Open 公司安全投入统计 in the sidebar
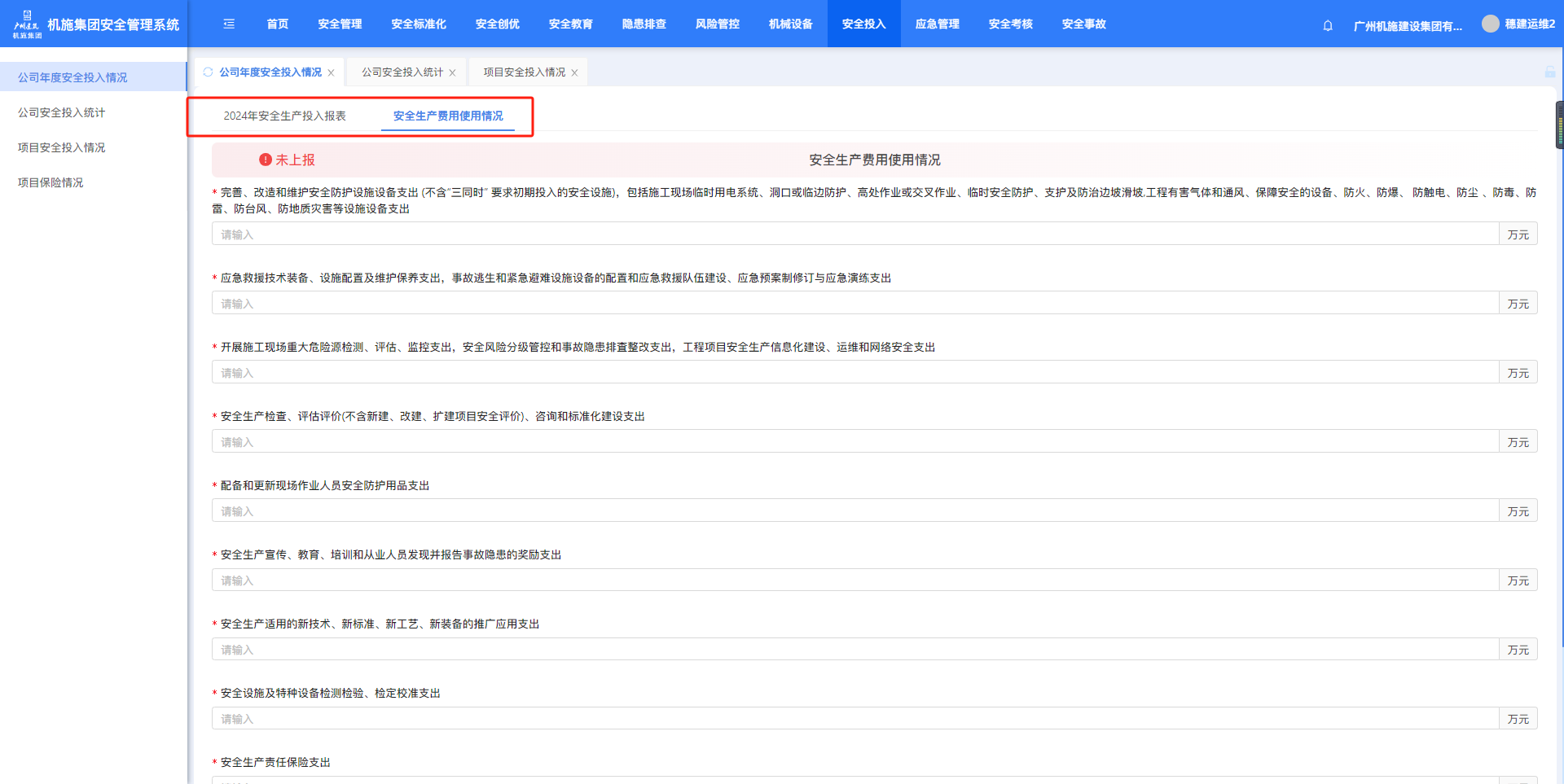 point(62,112)
